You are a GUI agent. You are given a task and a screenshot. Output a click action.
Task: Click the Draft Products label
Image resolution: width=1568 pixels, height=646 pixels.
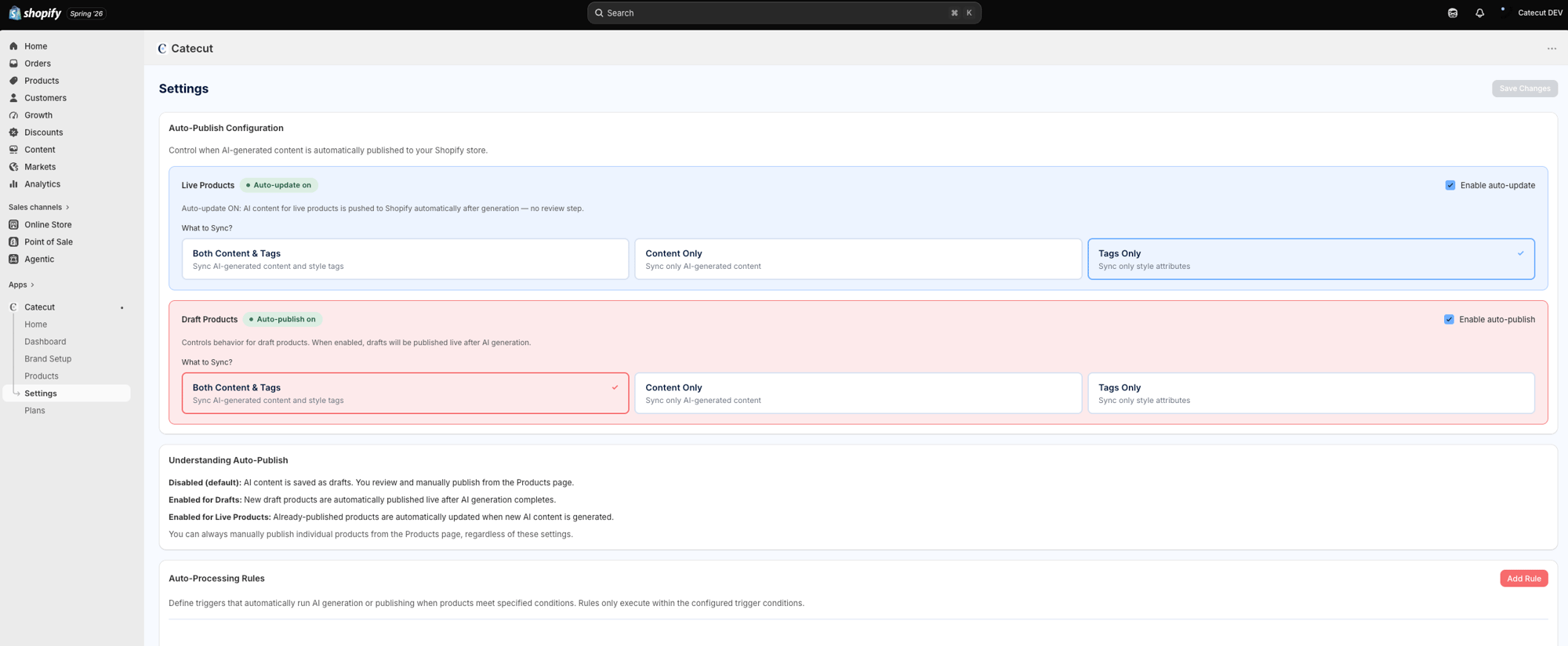click(209, 319)
